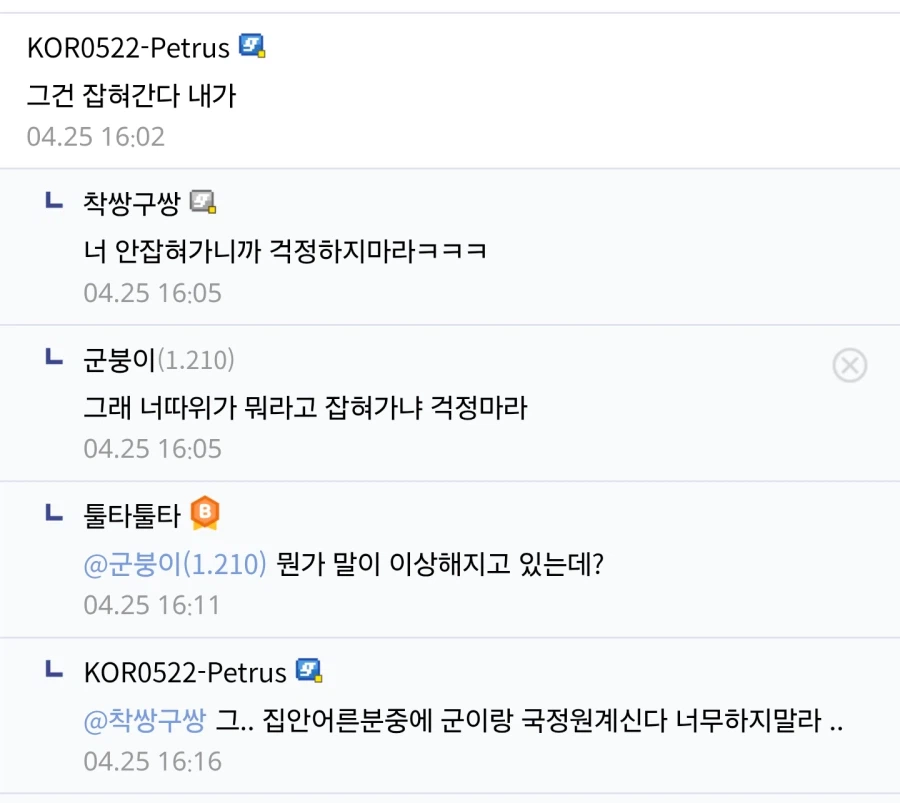
Task: Select the comment text 그건 잡혀간다 내가
Action: (131, 95)
